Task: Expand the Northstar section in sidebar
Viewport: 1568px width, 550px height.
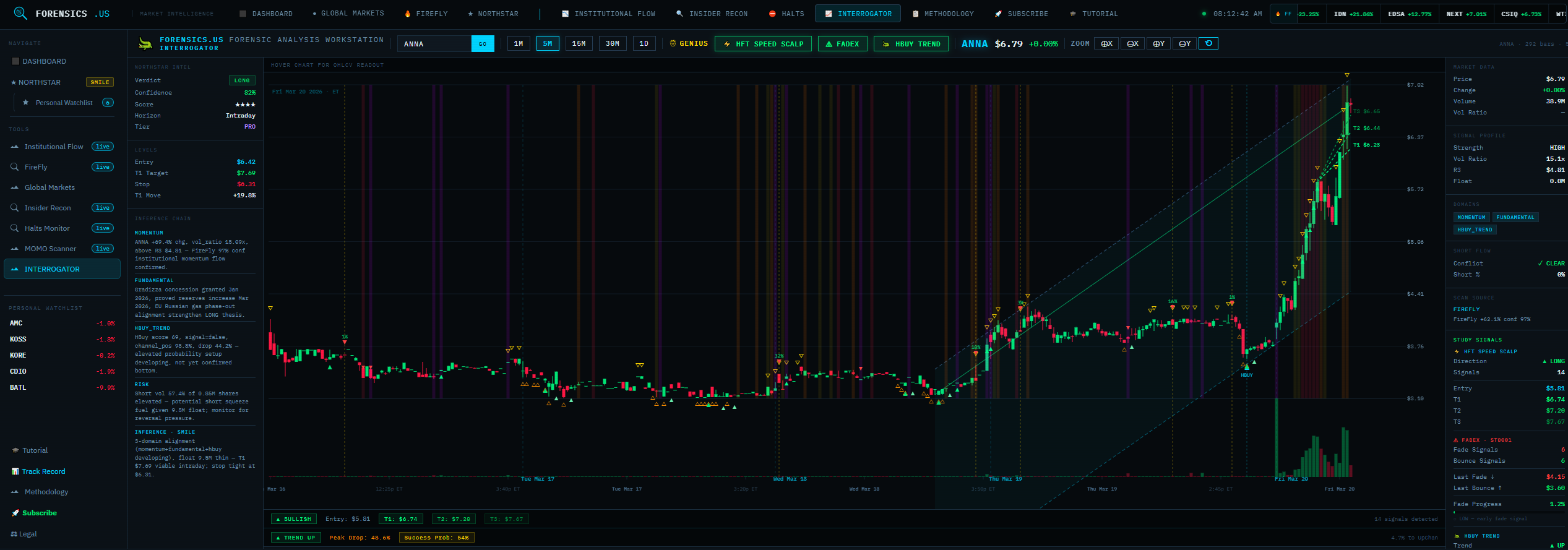Action: pos(39,82)
